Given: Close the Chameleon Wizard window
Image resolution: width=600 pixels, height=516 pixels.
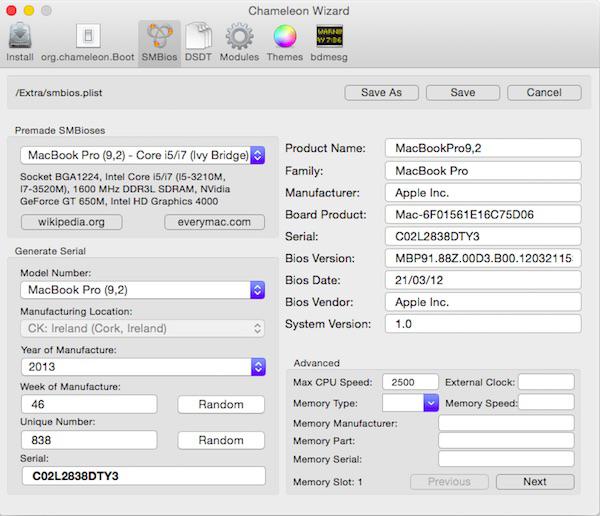Looking at the screenshot, I should [x=11, y=10].
